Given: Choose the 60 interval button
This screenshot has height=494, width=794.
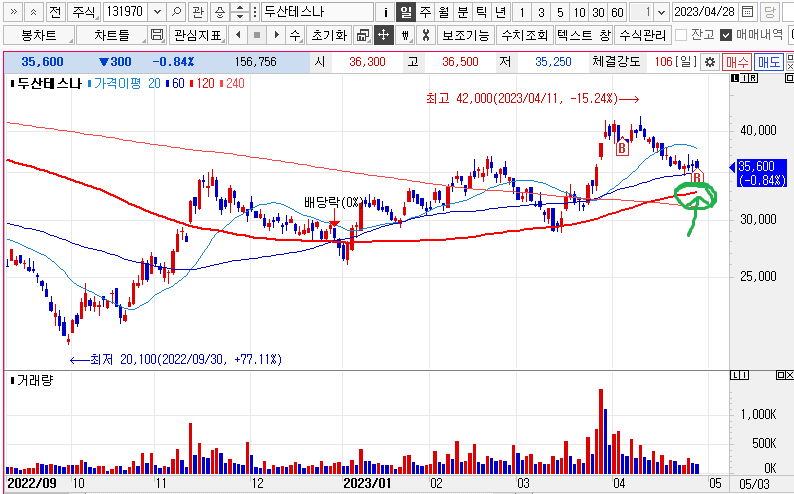Looking at the screenshot, I should [x=617, y=12].
